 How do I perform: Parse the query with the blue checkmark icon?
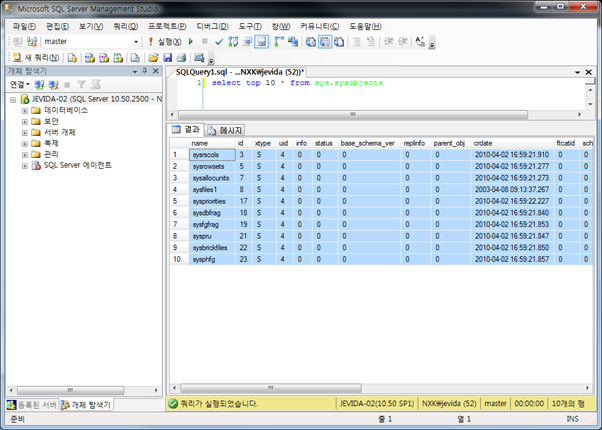(x=219, y=41)
